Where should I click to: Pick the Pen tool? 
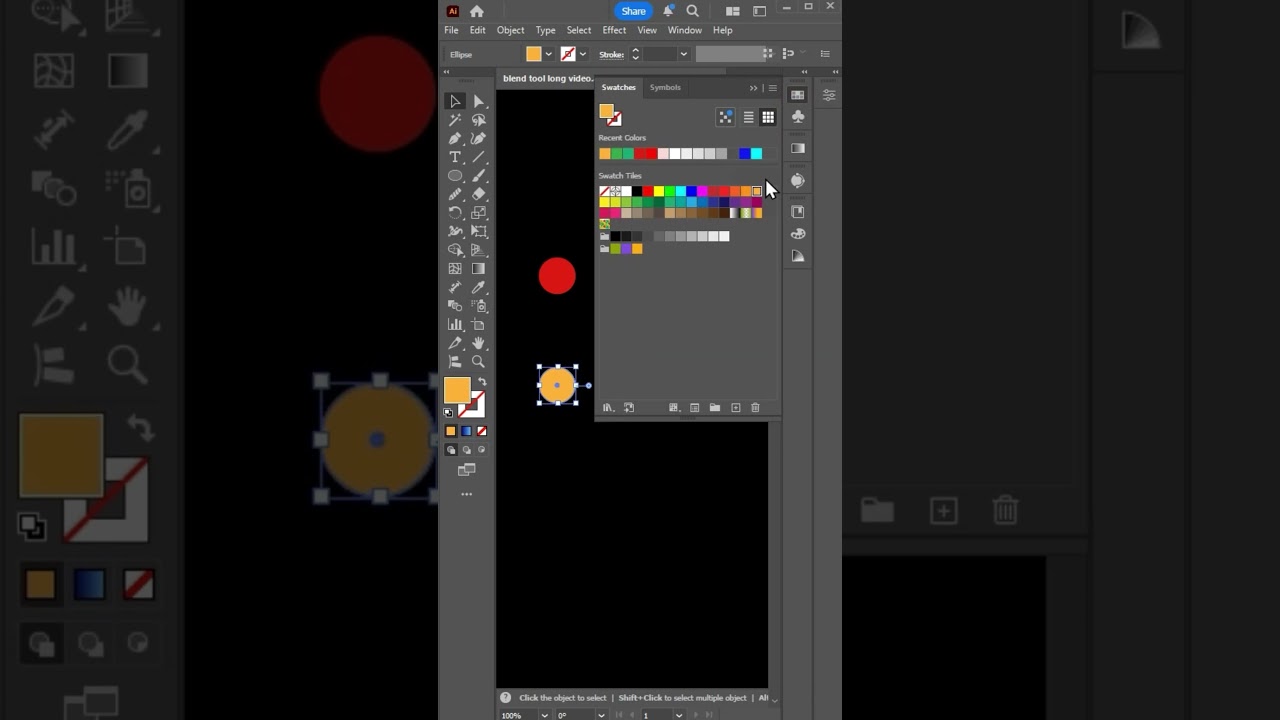coord(455,139)
